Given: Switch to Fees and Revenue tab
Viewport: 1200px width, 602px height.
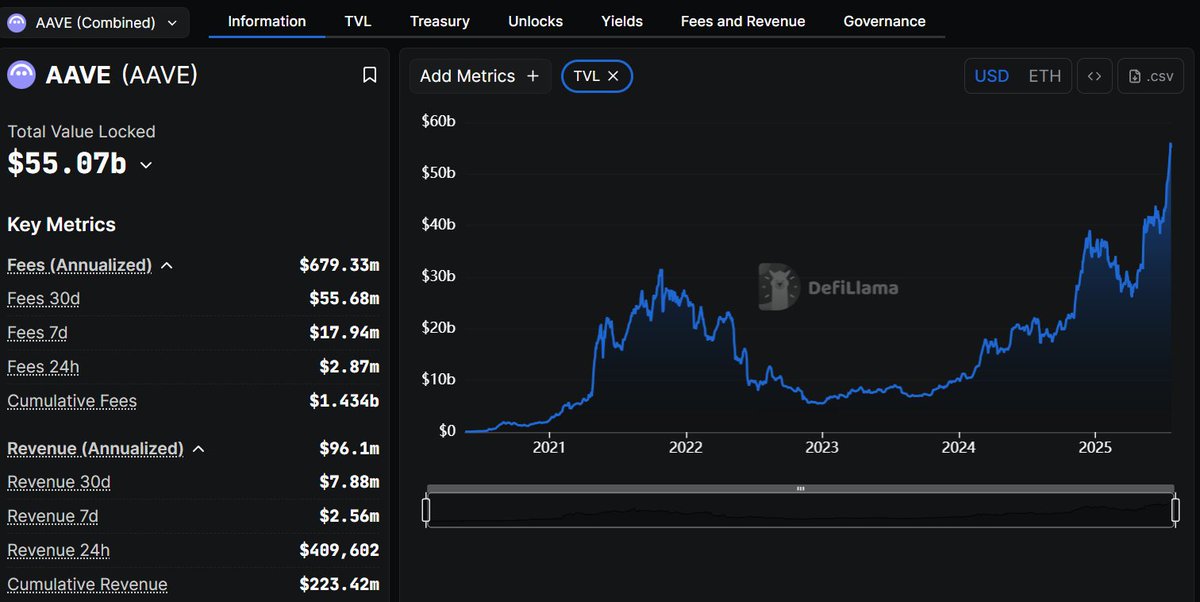Looking at the screenshot, I should click(x=743, y=21).
